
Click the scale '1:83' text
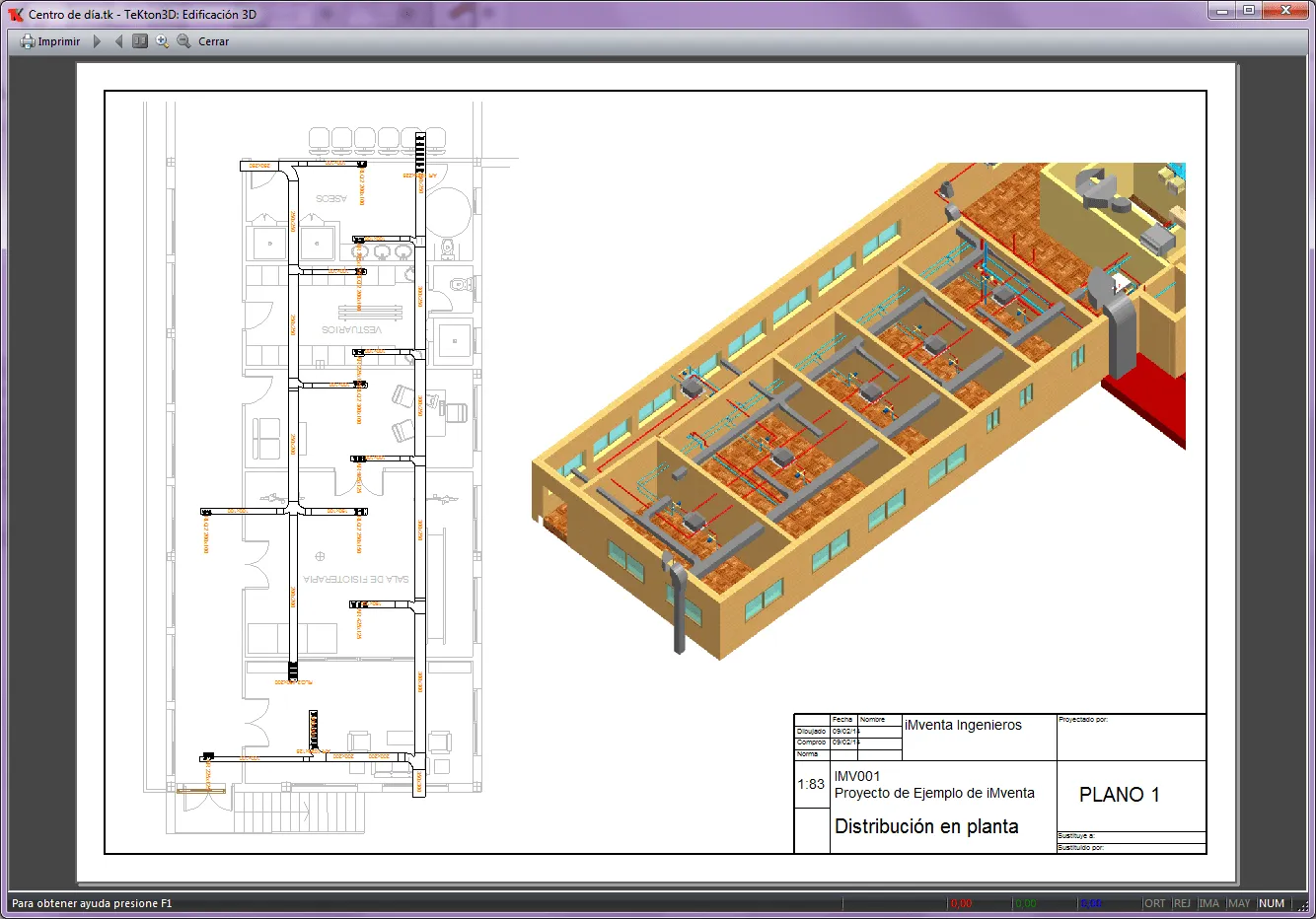[811, 784]
